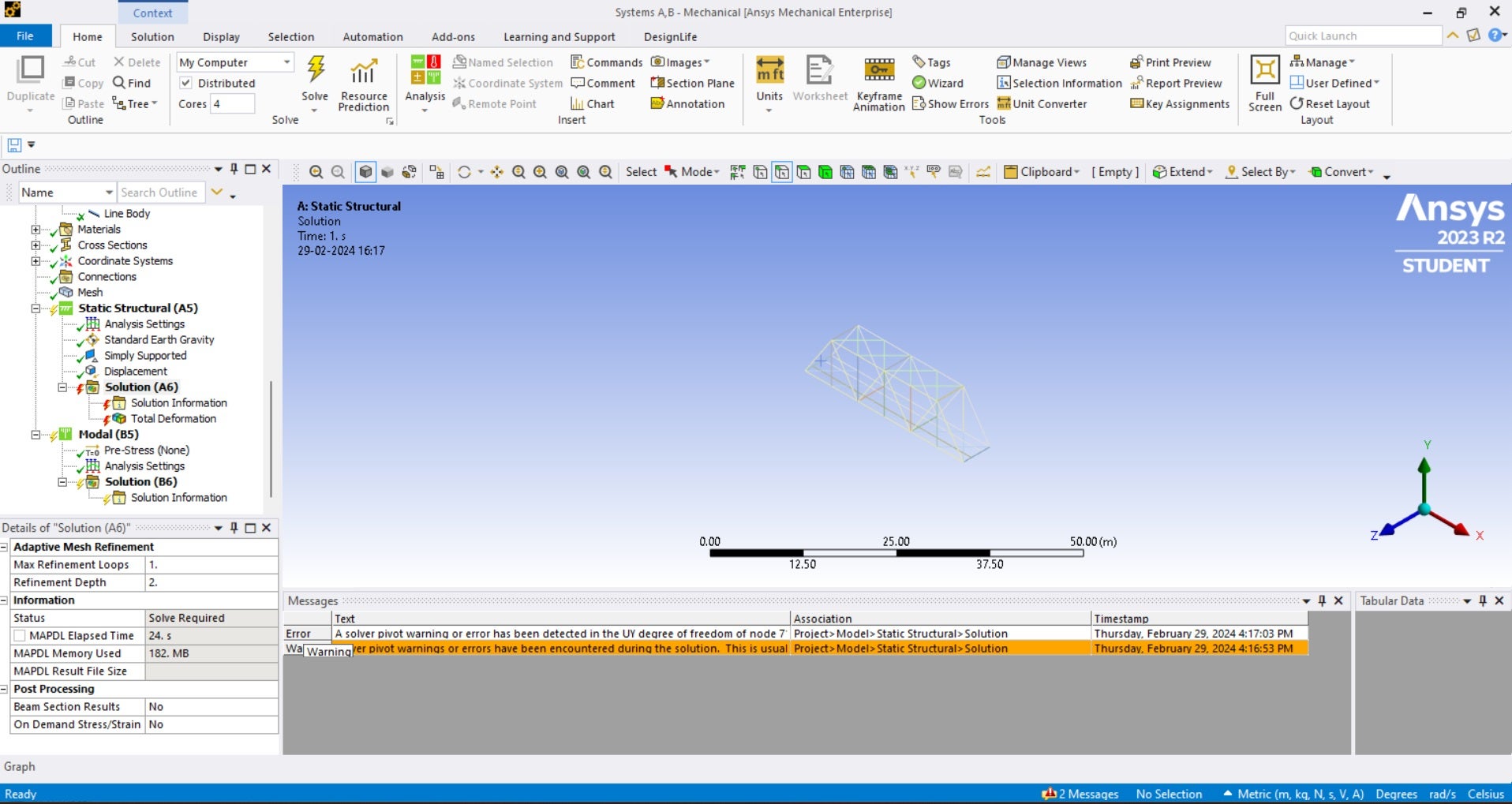Collapse the Adaptive Mesh Refinement section
The height and width of the screenshot is (804, 1512).
pos(5,547)
